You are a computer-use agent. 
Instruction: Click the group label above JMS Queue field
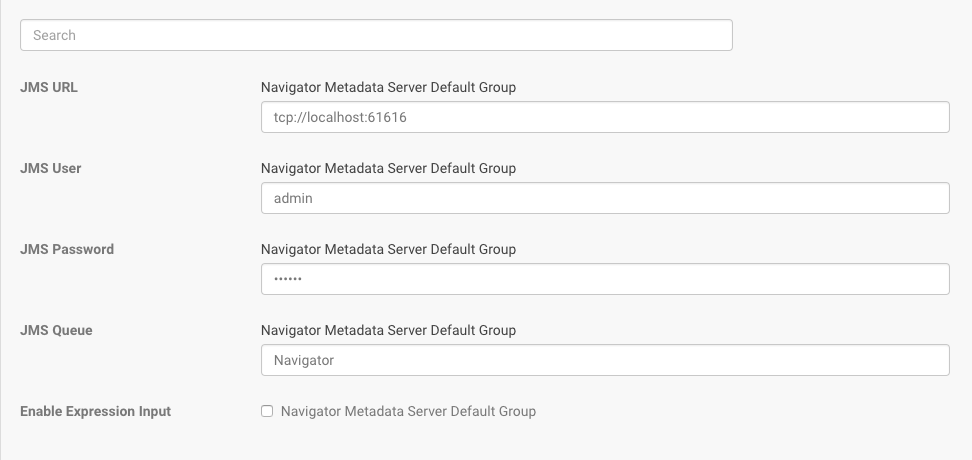coord(388,330)
